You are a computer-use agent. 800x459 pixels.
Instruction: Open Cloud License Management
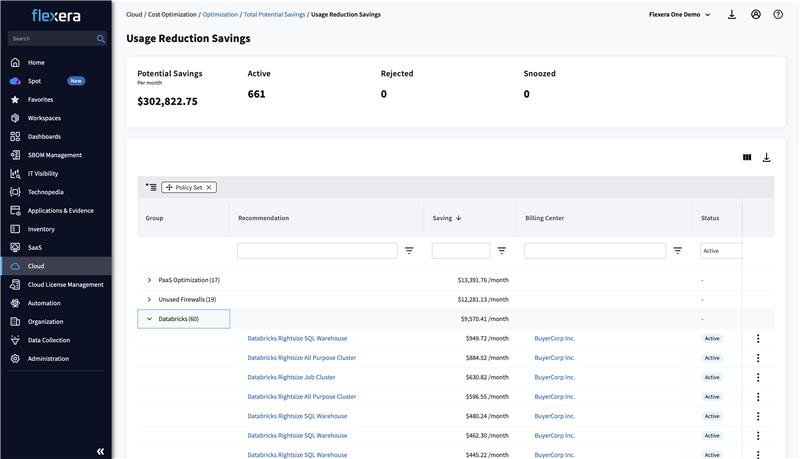pos(65,285)
